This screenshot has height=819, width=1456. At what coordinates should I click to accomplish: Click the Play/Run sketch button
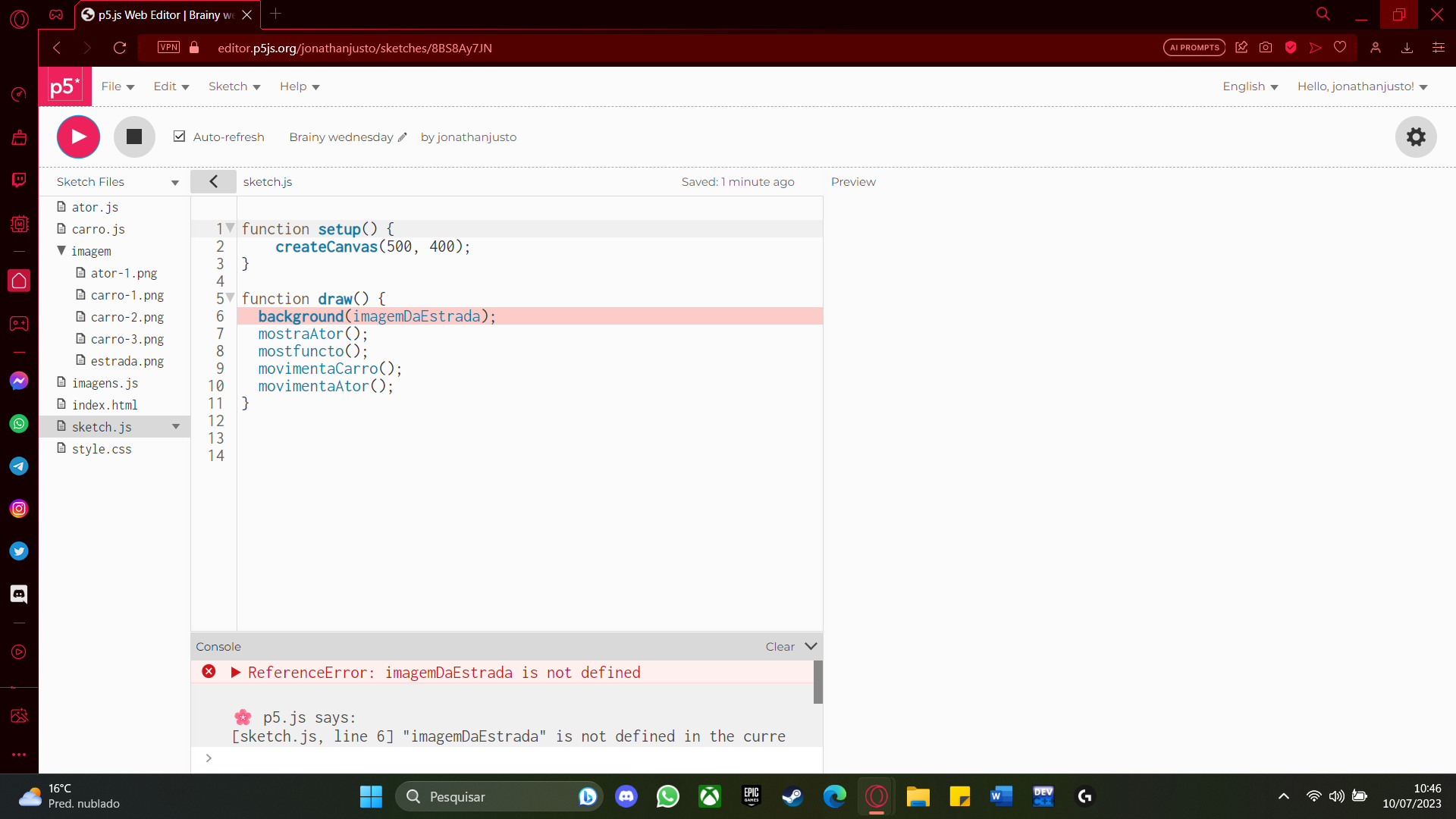click(x=78, y=137)
